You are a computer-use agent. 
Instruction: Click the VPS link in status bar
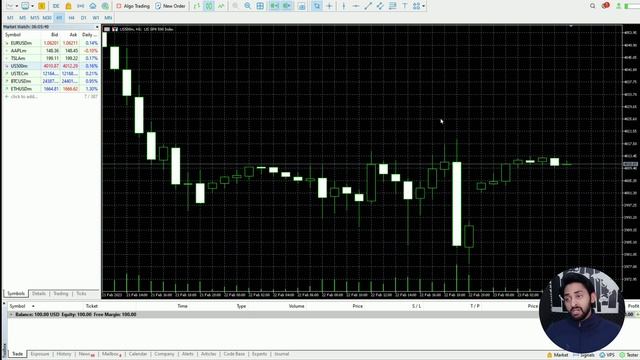pyautogui.click(x=608, y=355)
